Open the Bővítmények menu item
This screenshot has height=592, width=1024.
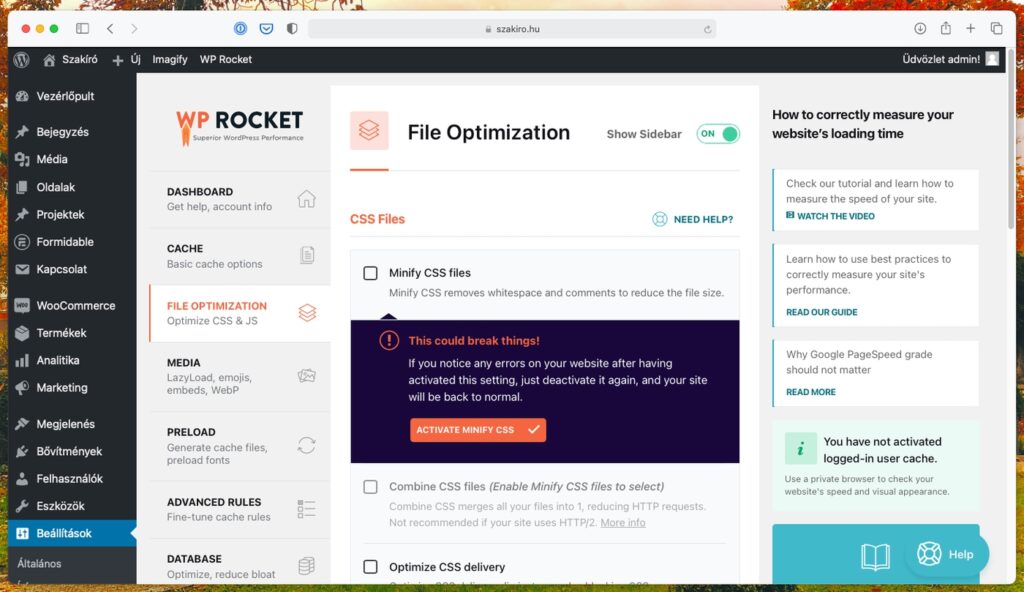[x=69, y=451]
